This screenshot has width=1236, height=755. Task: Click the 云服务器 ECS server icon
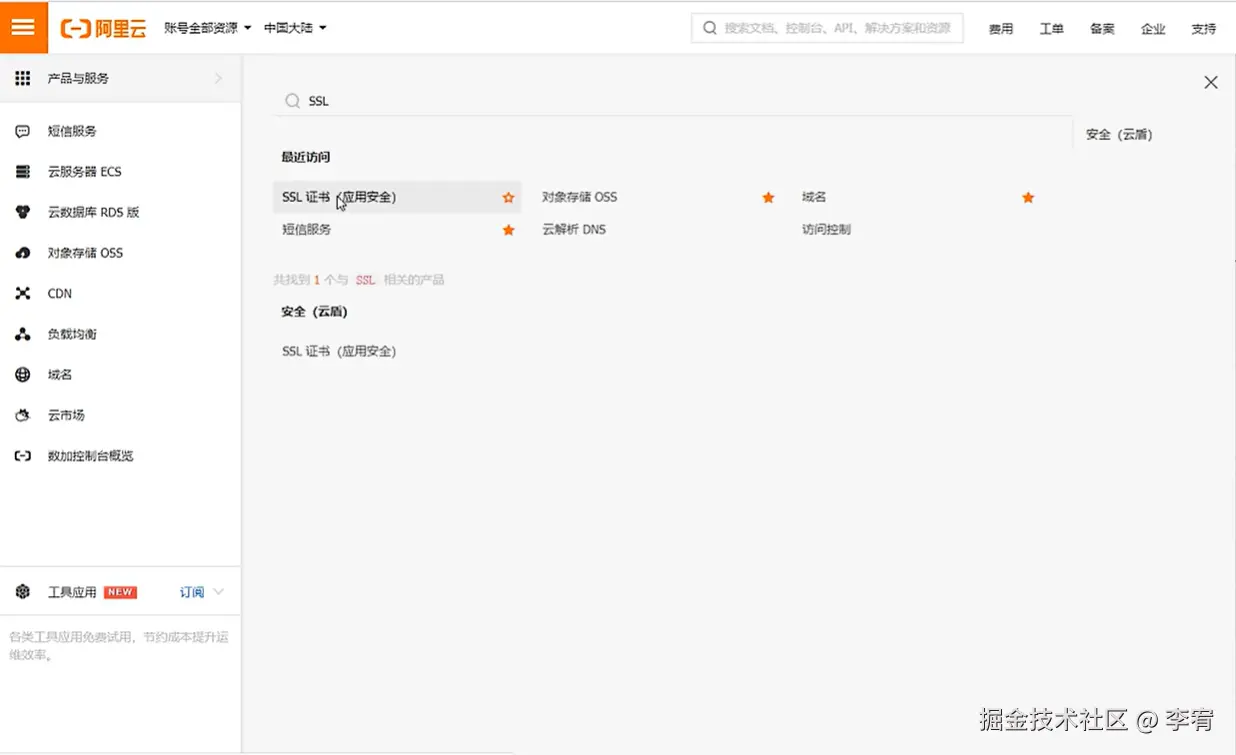[x=23, y=172]
